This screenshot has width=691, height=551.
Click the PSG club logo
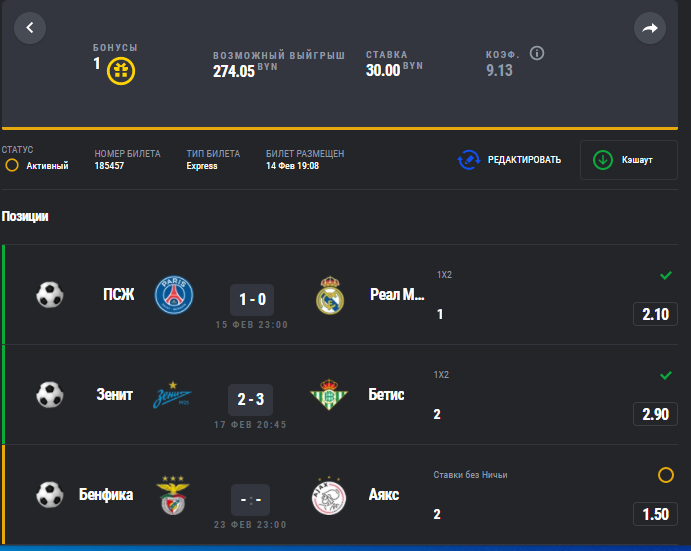pos(174,295)
